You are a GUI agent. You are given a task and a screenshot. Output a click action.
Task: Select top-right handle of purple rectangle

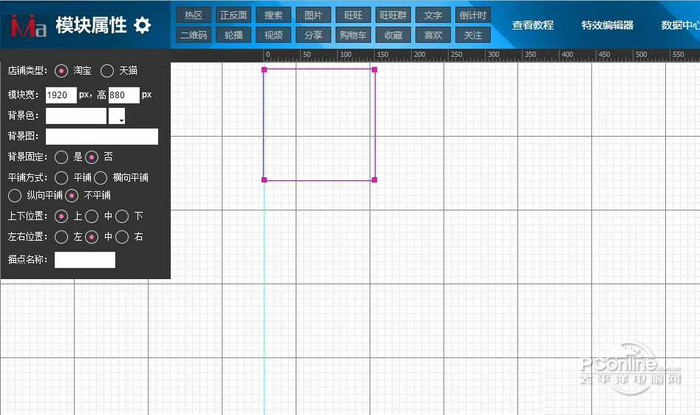tap(375, 70)
